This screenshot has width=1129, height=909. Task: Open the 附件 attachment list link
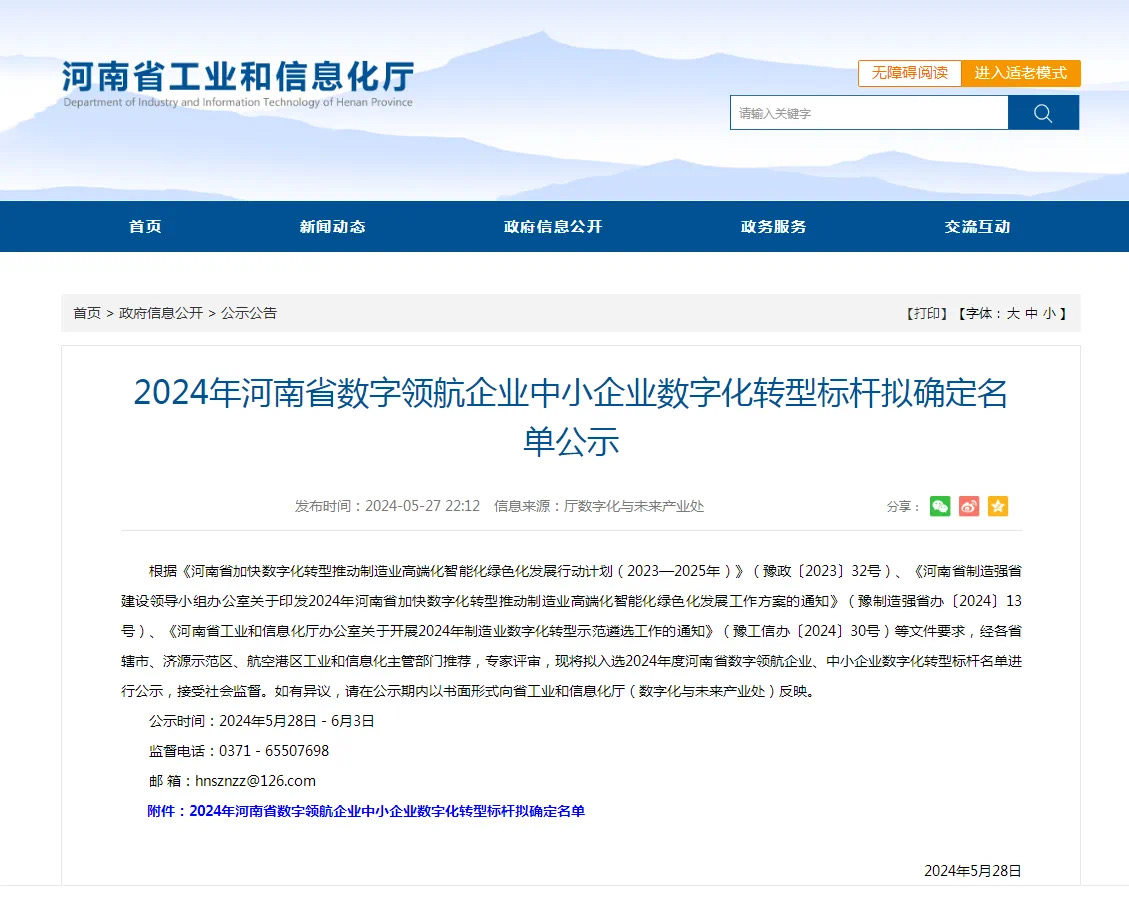pyautogui.click(x=366, y=811)
